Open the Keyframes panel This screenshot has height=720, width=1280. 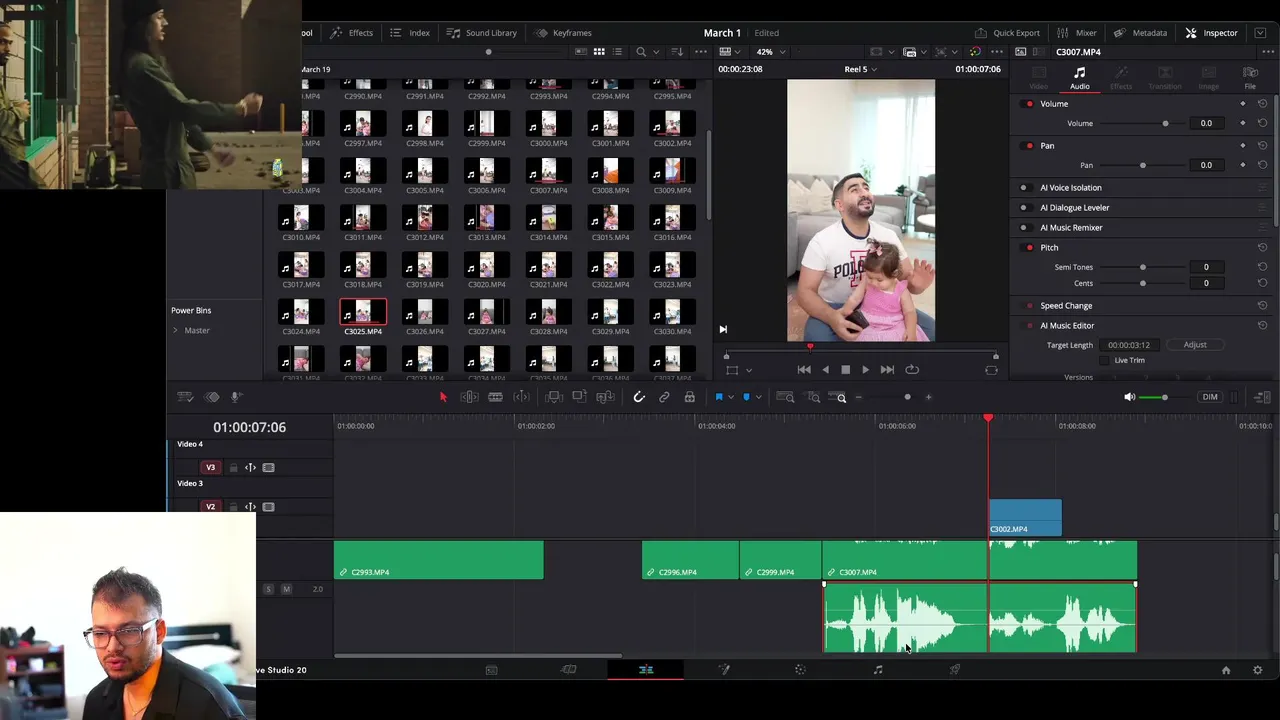pos(563,33)
